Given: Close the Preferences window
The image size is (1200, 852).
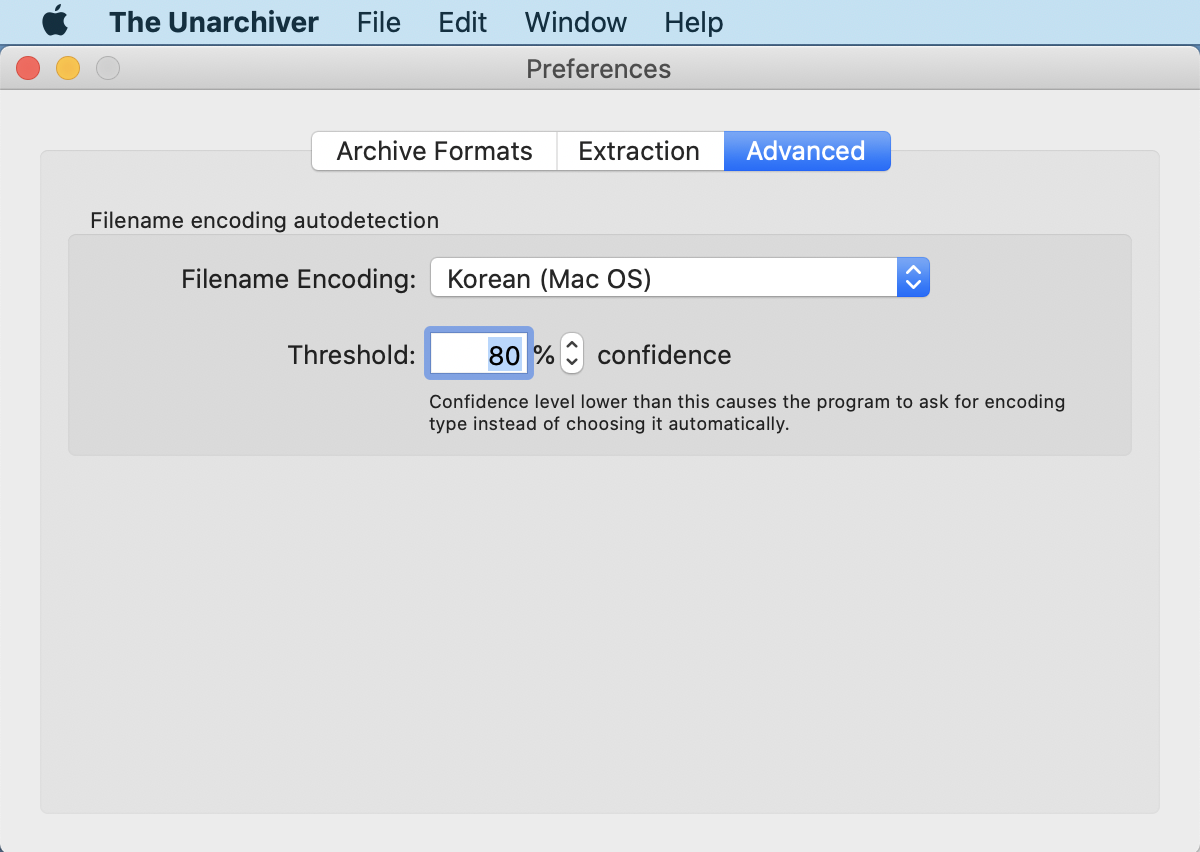Looking at the screenshot, I should click(28, 68).
